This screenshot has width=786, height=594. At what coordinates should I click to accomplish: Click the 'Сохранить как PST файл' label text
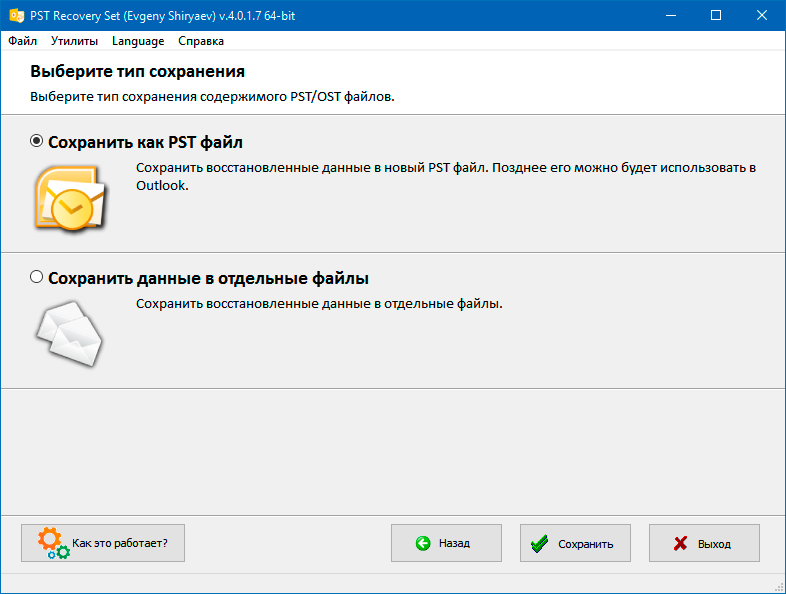point(145,142)
